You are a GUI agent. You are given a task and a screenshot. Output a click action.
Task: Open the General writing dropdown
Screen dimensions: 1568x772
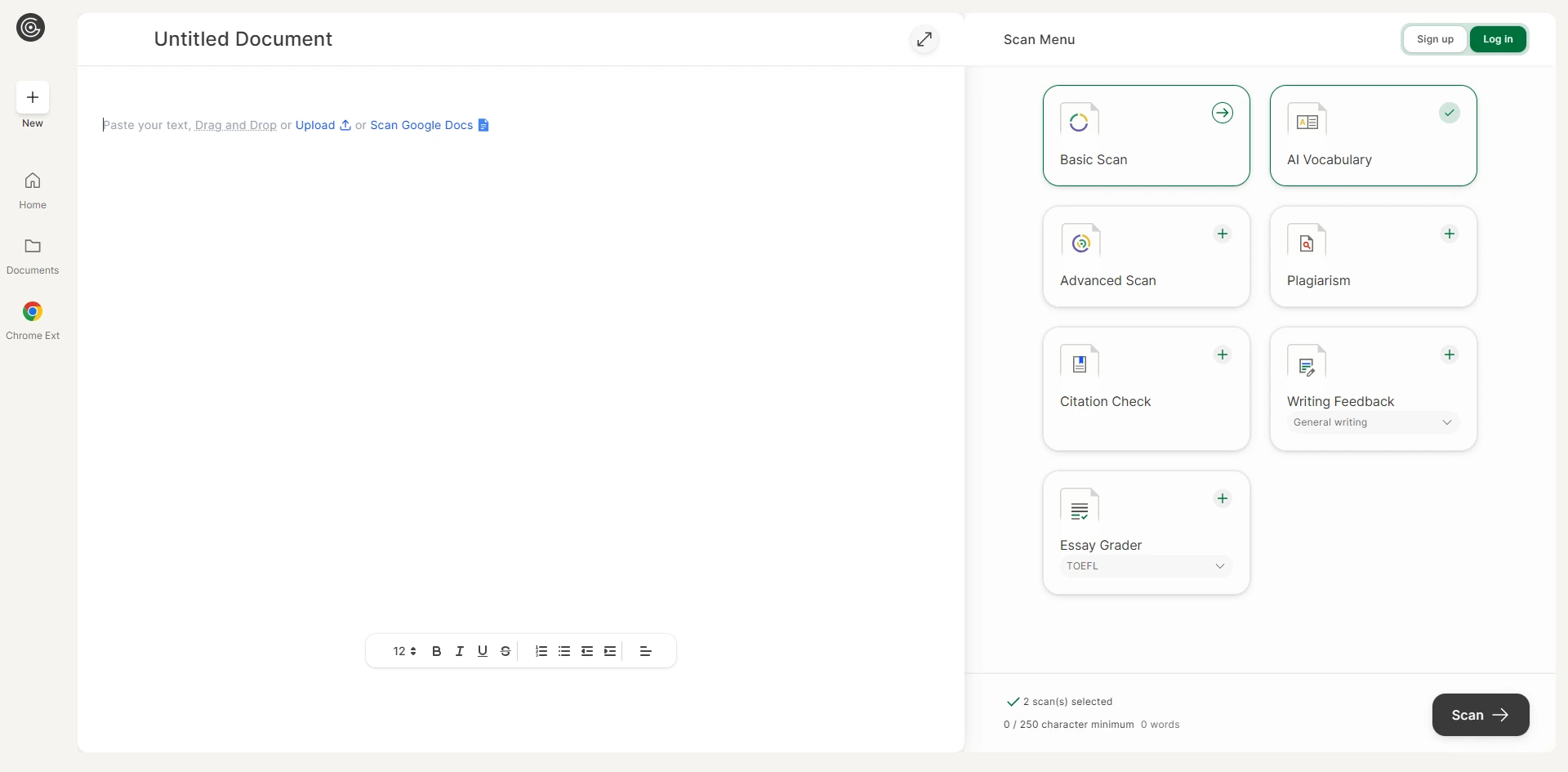point(1373,422)
